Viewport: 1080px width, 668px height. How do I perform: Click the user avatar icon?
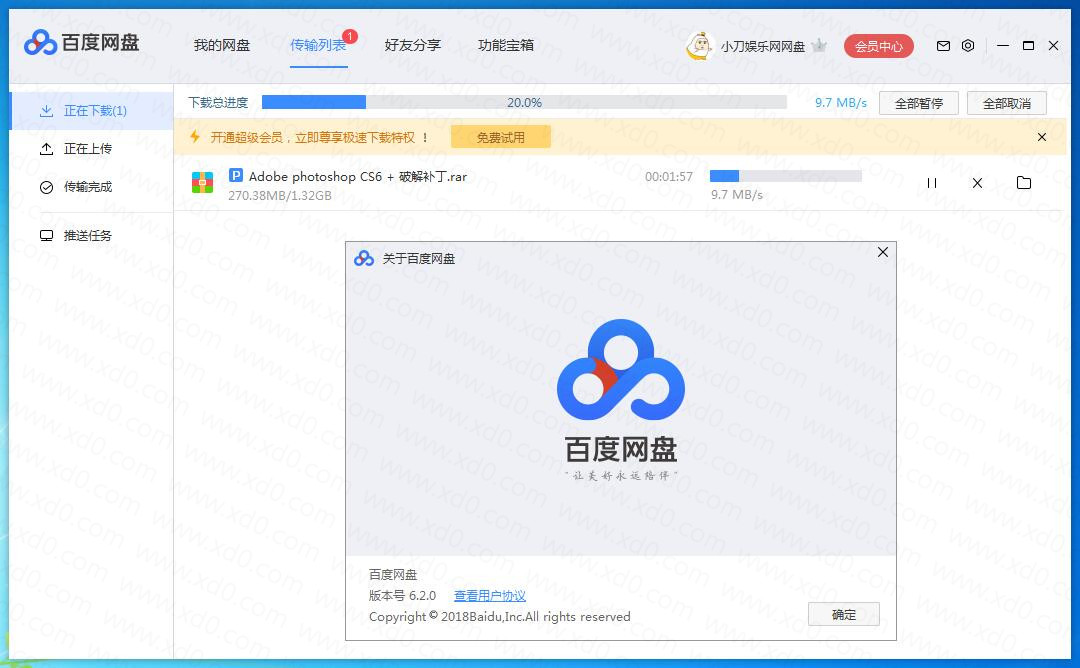[x=699, y=45]
